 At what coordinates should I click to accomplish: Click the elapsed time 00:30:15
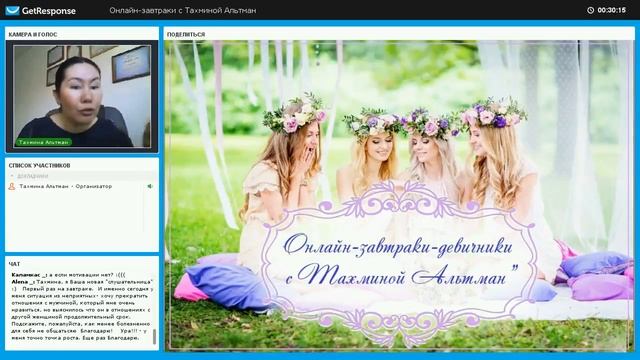tap(611, 10)
